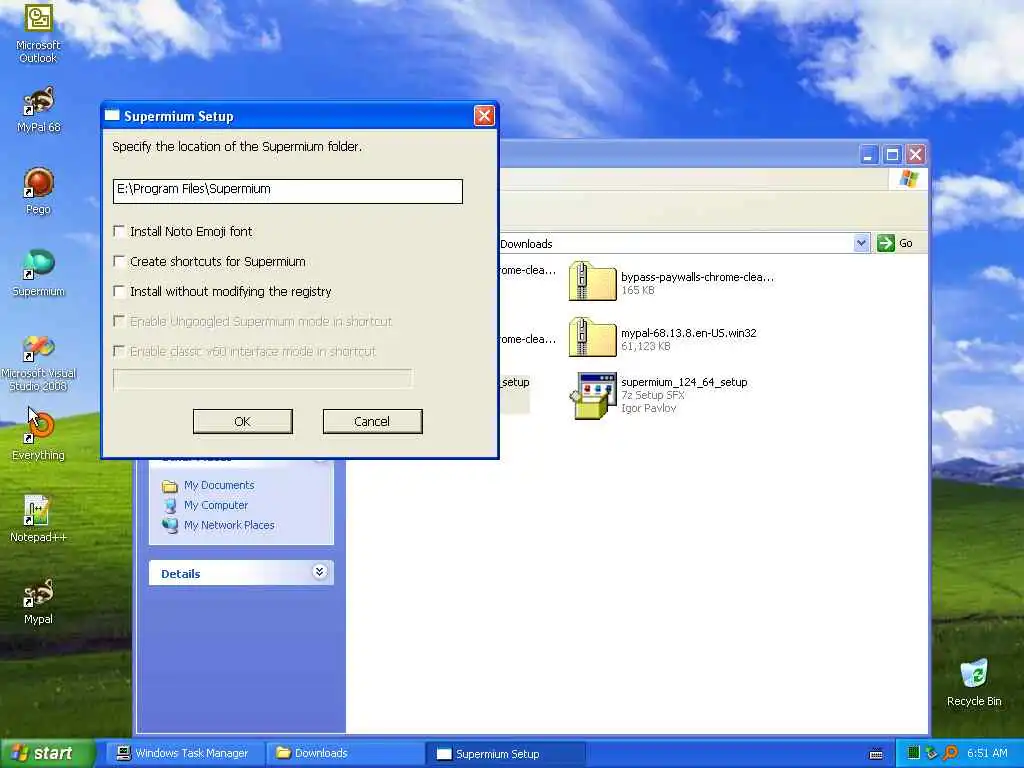Select mypal-68.13.8.en-US.win32 zip file icon
Viewport: 1024px width, 768px height.
pyautogui.click(x=592, y=337)
